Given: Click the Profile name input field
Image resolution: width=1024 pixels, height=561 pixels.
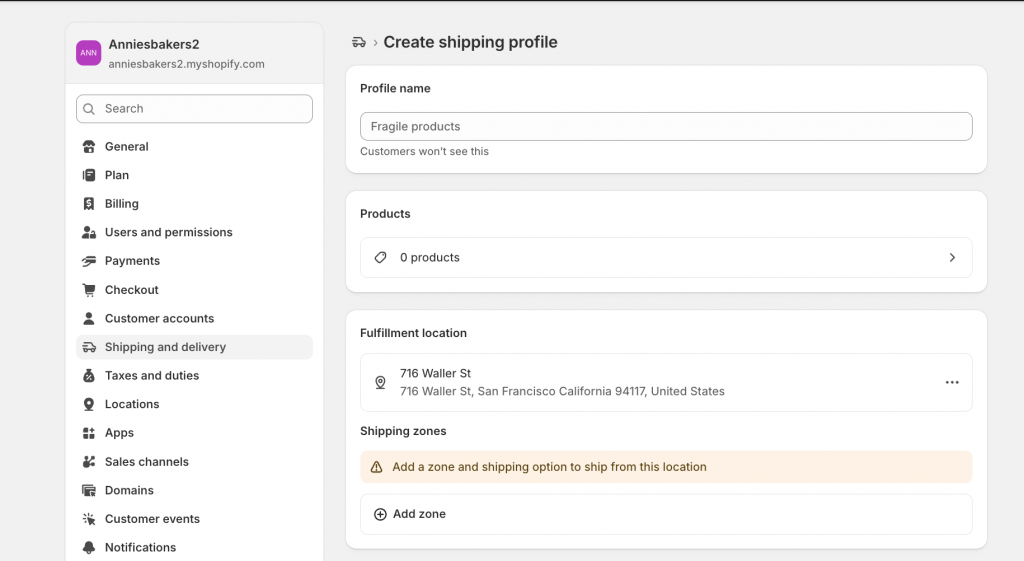Looking at the screenshot, I should click(666, 127).
